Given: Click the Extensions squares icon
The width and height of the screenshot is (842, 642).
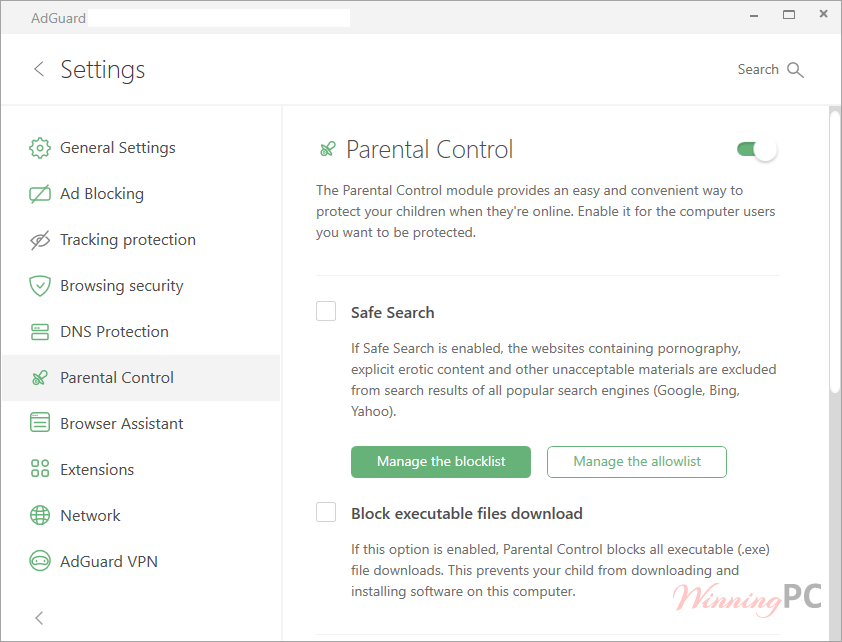Looking at the screenshot, I should point(40,469).
